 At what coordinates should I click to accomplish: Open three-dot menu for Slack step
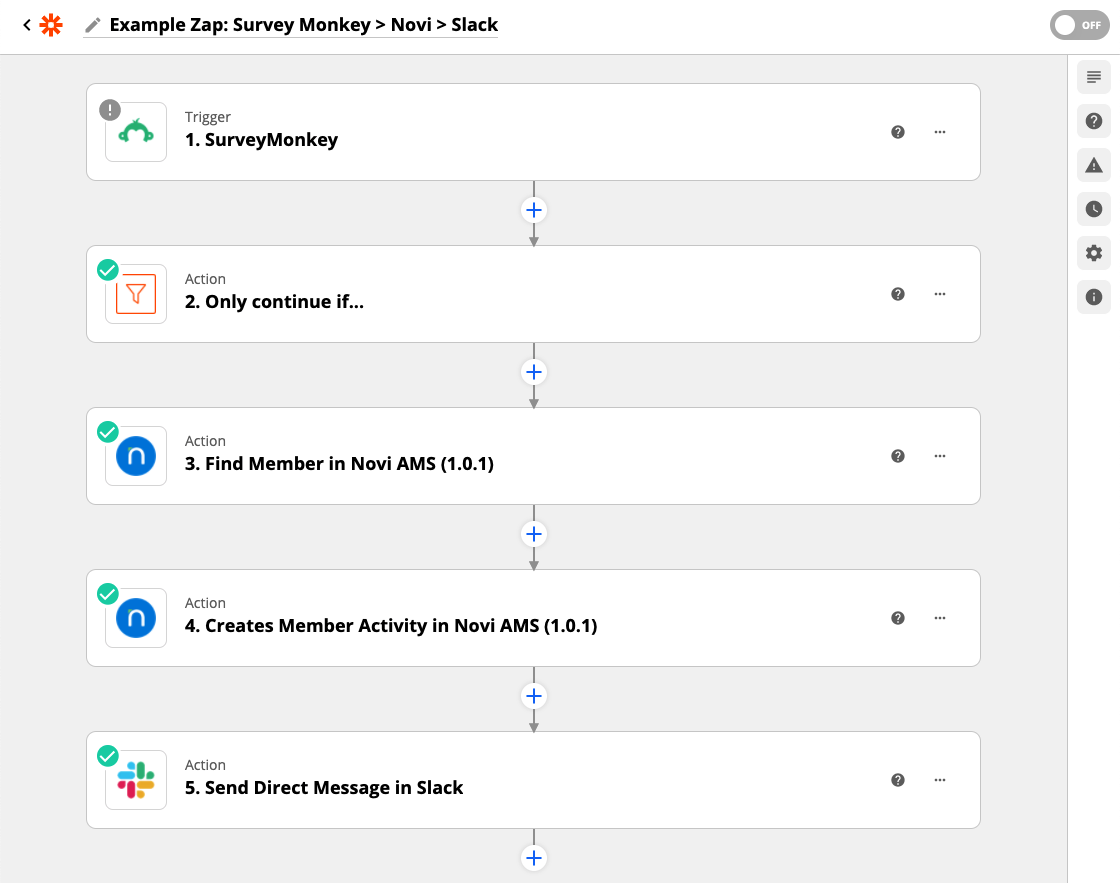pyautogui.click(x=940, y=780)
